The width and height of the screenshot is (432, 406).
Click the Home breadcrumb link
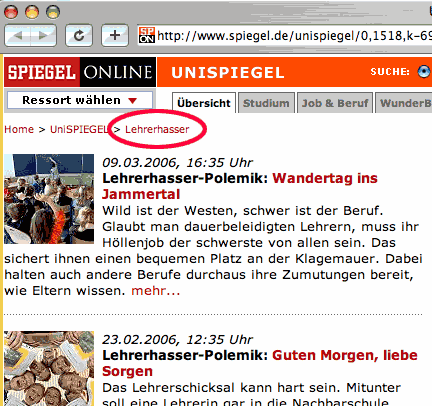pyautogui.click(x=19, y=129)
